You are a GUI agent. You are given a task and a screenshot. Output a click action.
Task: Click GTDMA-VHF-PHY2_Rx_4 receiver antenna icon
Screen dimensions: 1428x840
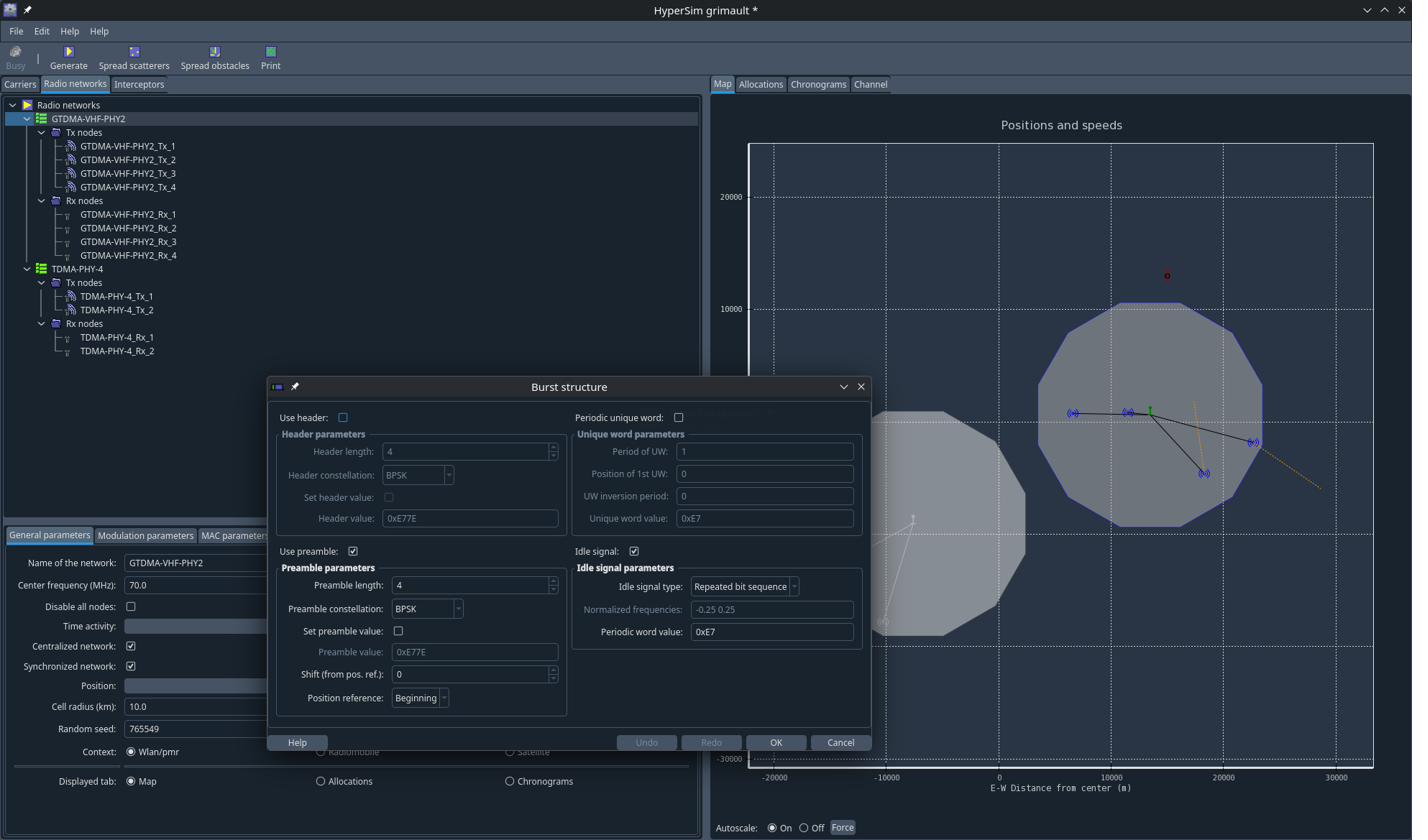point(68,256)
